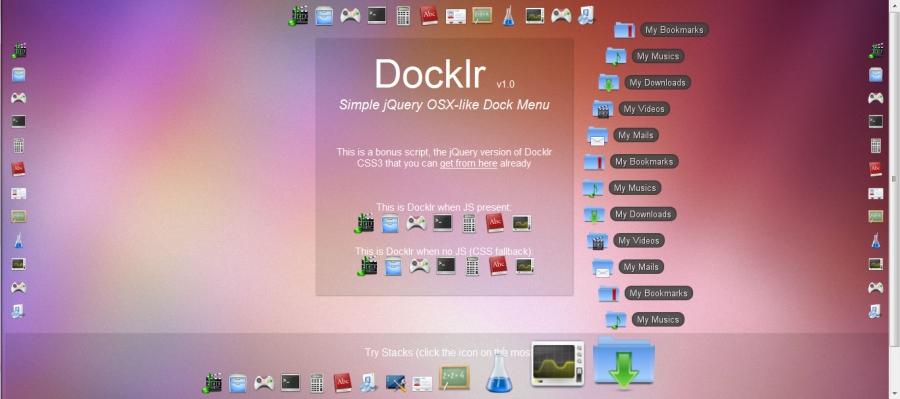Open the file drawer in the top dock
The width and height of the screenshot is (900, 399).
[324, 16]
